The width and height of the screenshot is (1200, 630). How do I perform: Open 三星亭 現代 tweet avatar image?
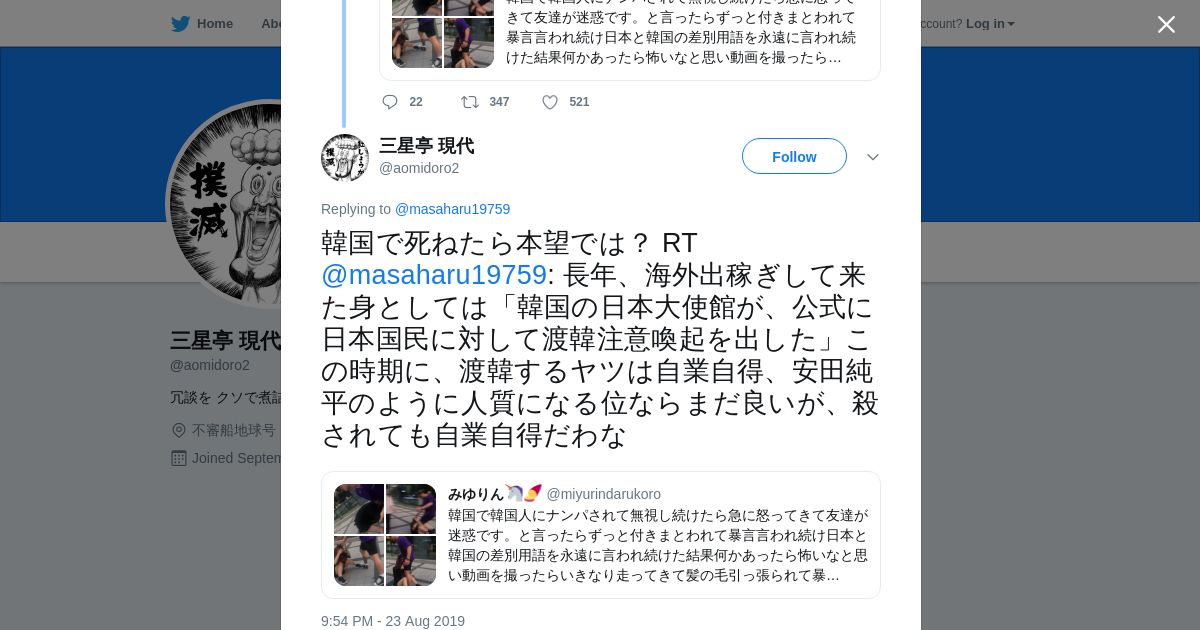tap(345, 158)
